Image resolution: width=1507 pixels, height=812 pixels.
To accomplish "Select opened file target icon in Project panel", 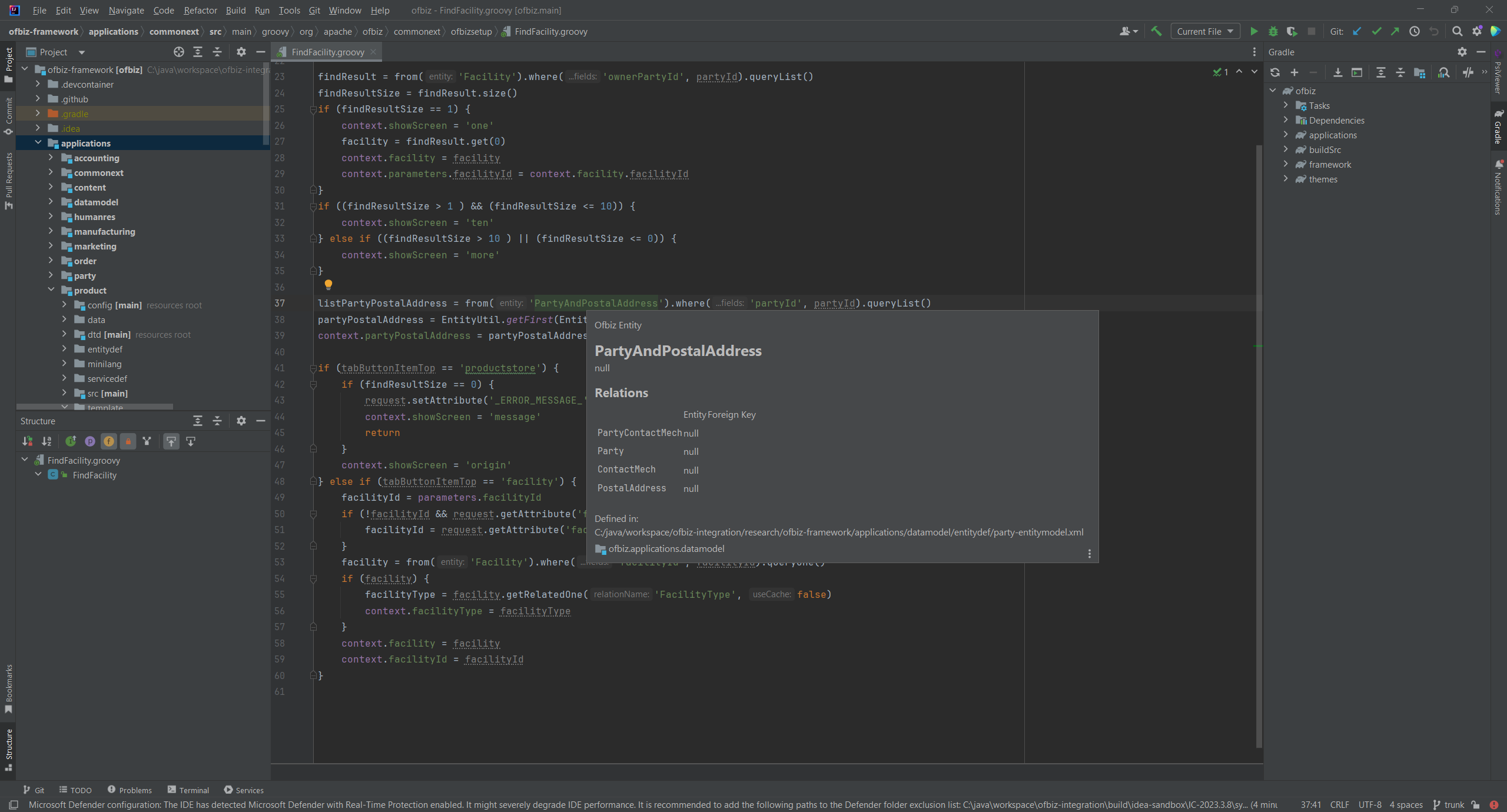I will click(179, 52).
